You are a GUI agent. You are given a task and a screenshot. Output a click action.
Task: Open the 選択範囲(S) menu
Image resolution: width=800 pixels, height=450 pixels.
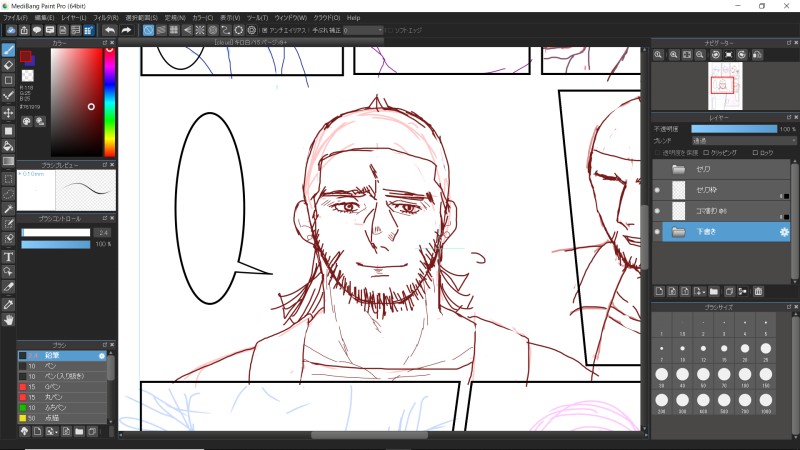pyautogui.click(x=141, y=18)
